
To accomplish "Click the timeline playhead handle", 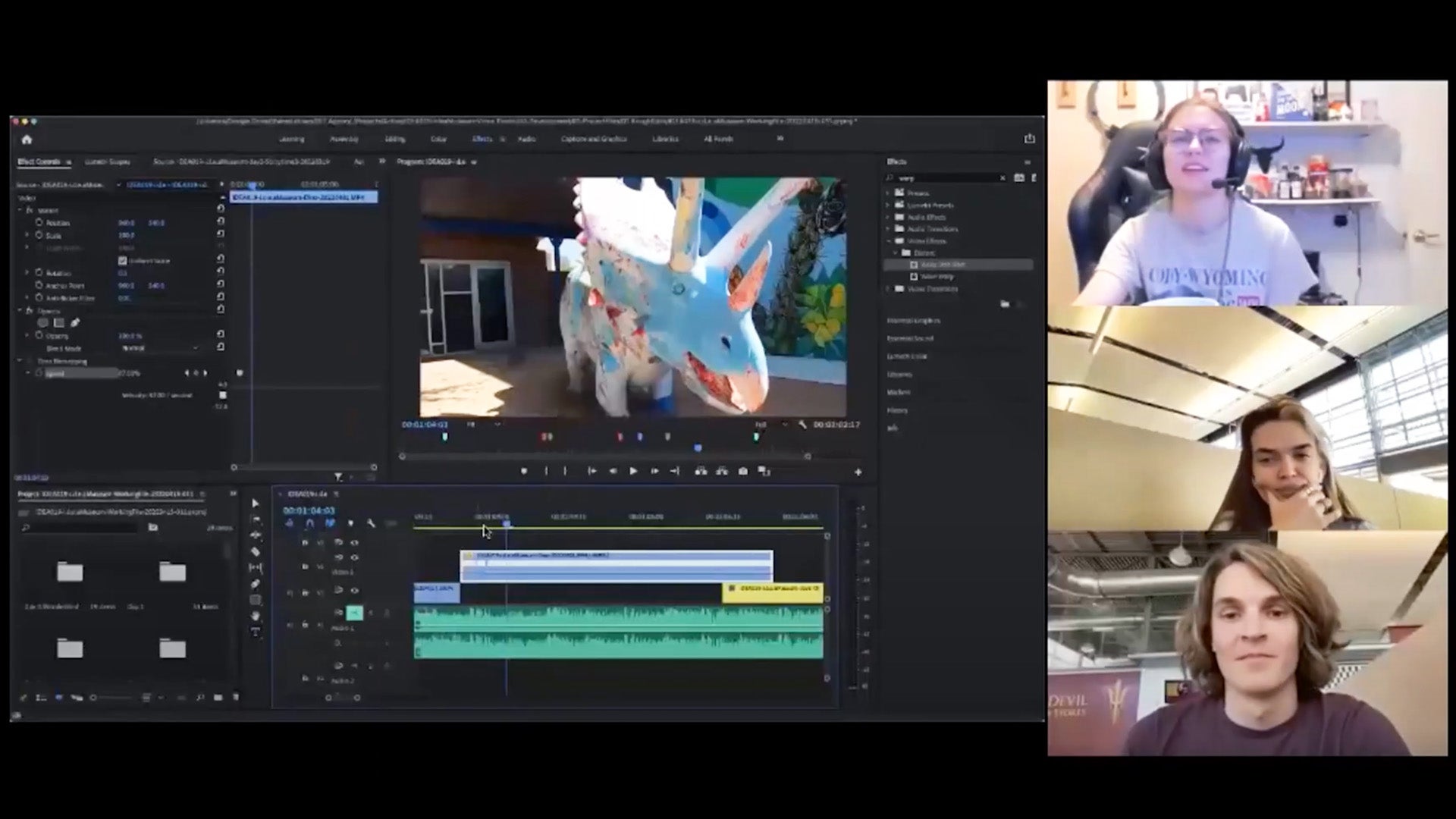I will point(507,523).
